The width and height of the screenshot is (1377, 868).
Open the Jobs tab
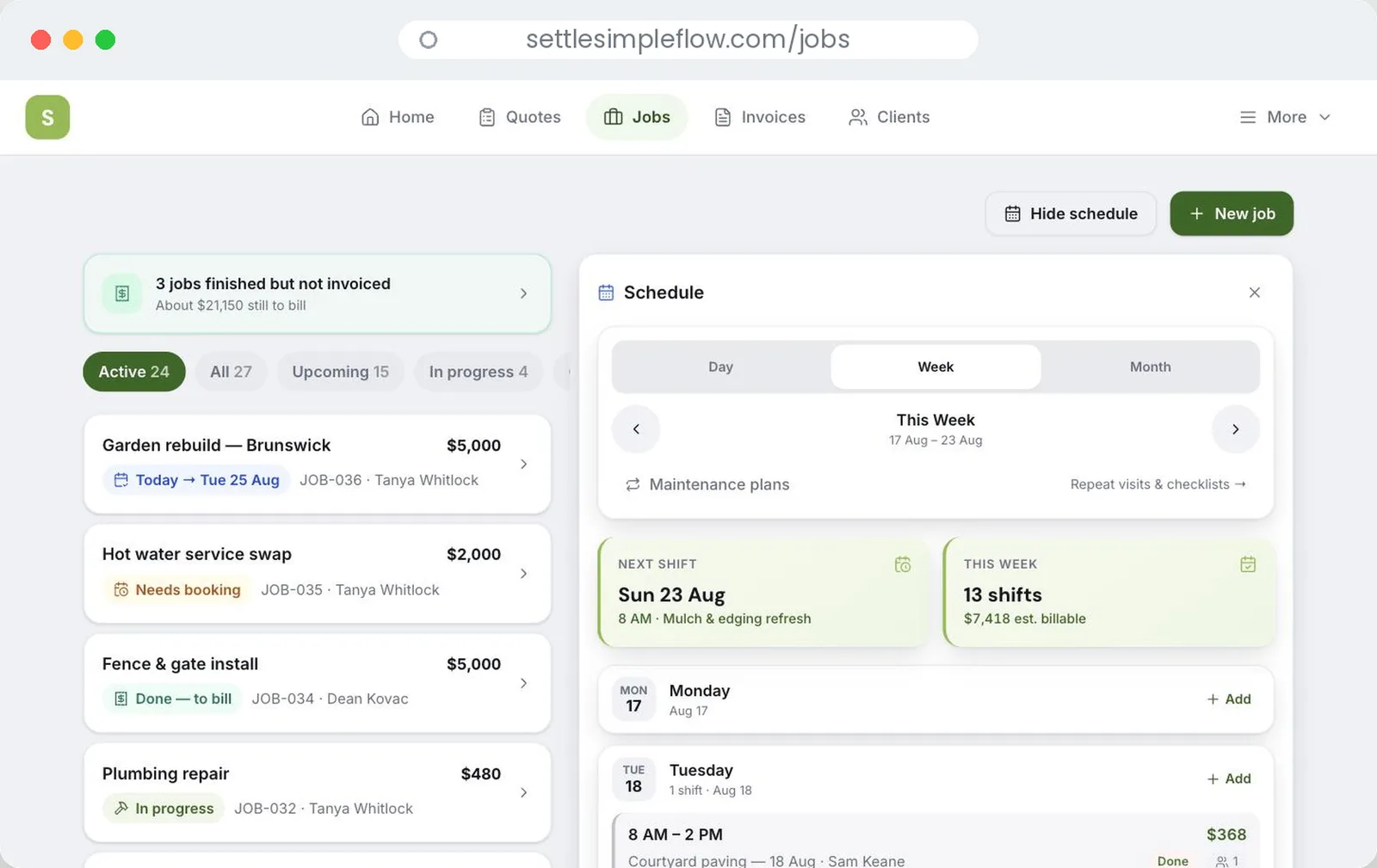(x=637, y=117)
